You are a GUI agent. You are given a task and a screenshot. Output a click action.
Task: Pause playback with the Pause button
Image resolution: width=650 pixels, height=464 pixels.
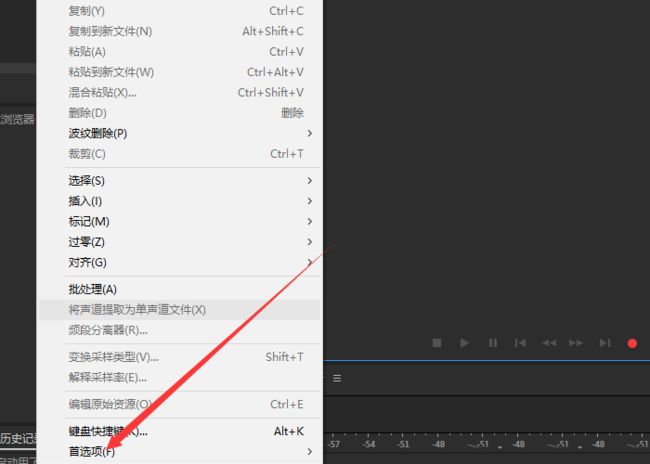492,343
